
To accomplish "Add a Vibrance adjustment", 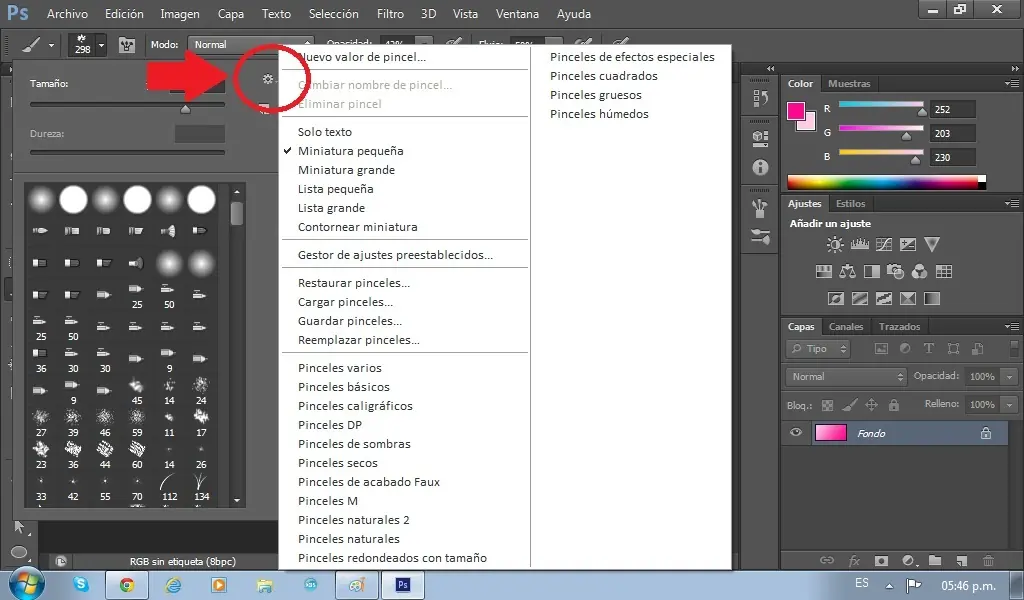I will 932,245.
